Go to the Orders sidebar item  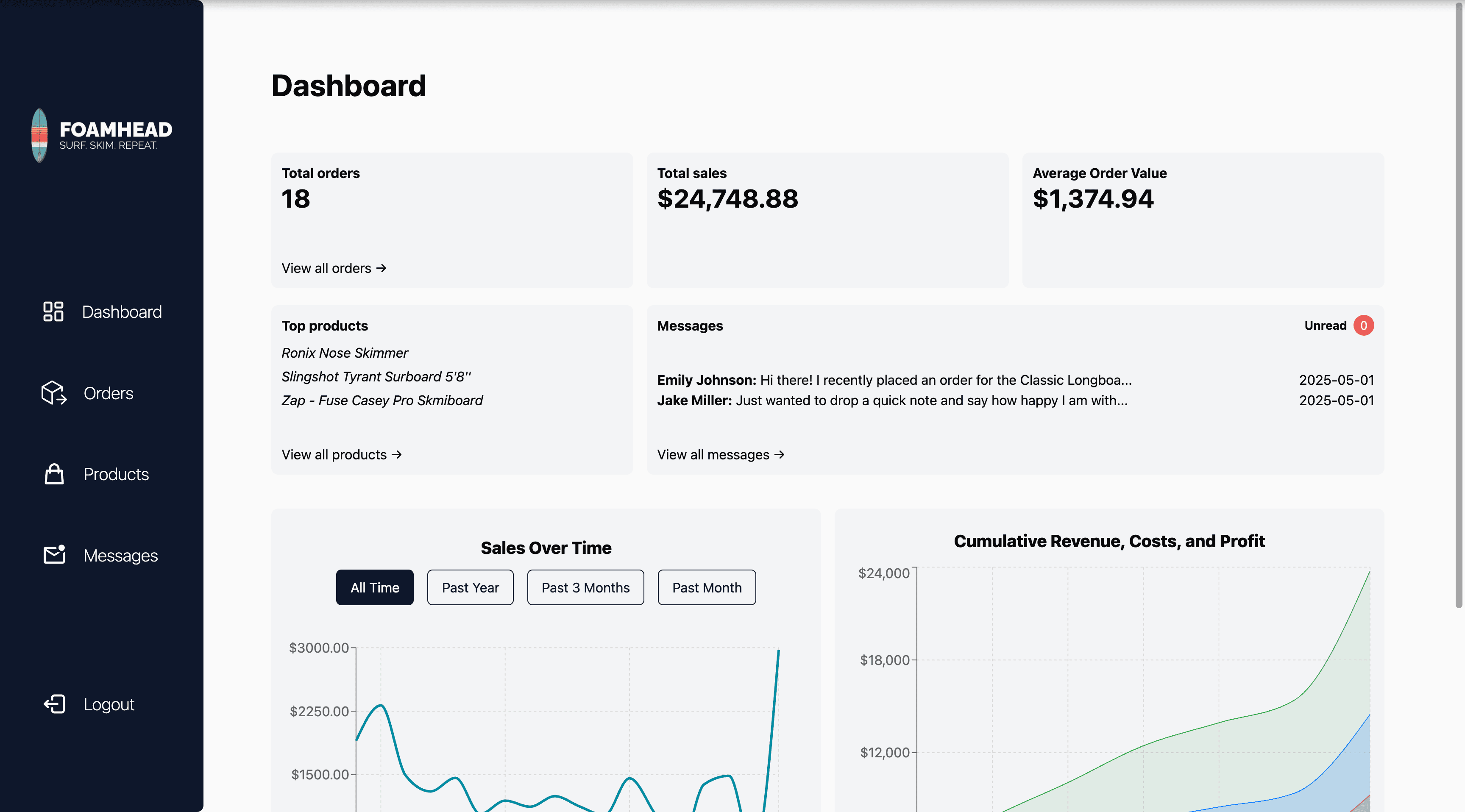(88, 393)
